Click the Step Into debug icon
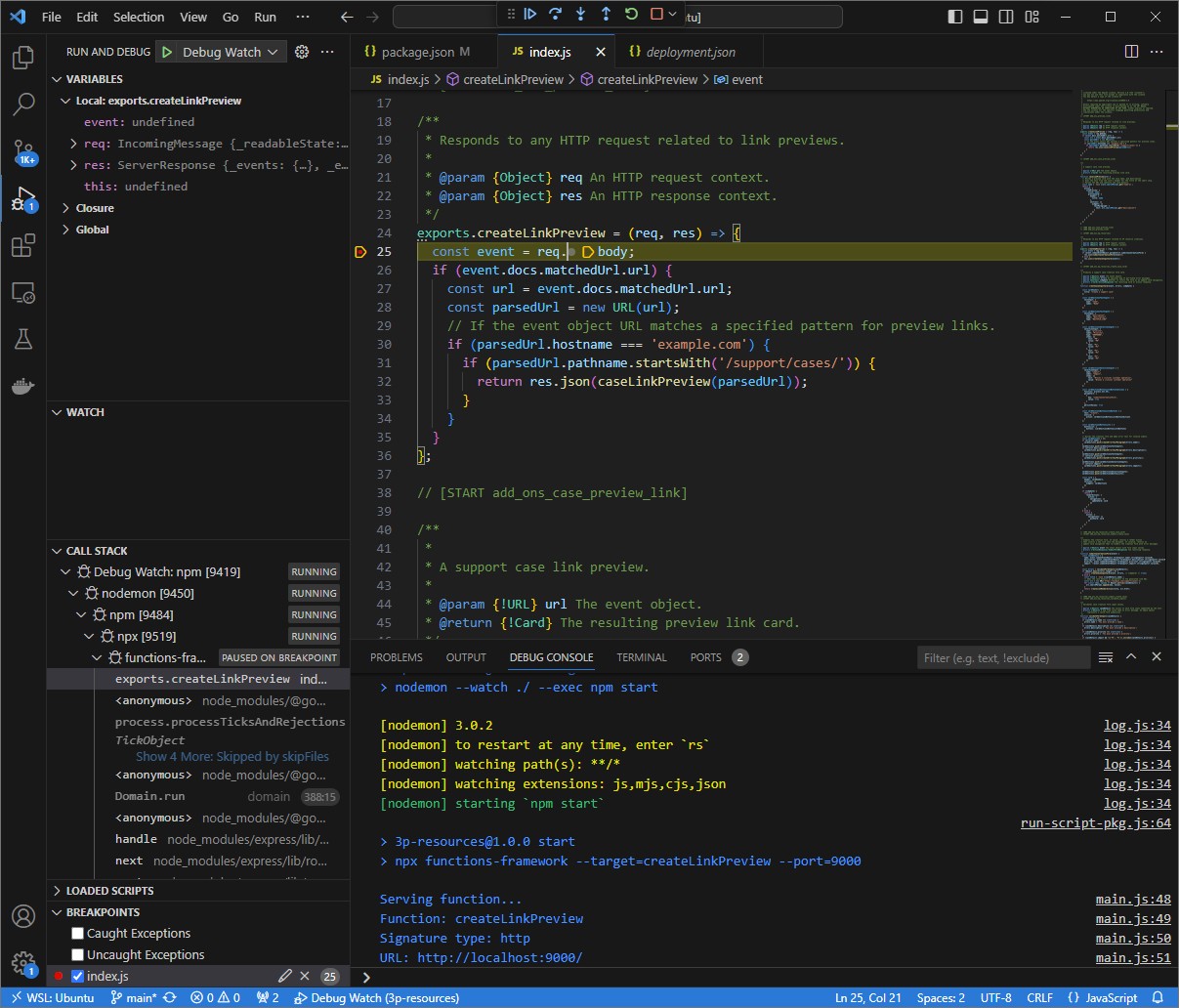Image resolution: width=1179 pixels, height=1008 pixels. [x=581, y=14]
